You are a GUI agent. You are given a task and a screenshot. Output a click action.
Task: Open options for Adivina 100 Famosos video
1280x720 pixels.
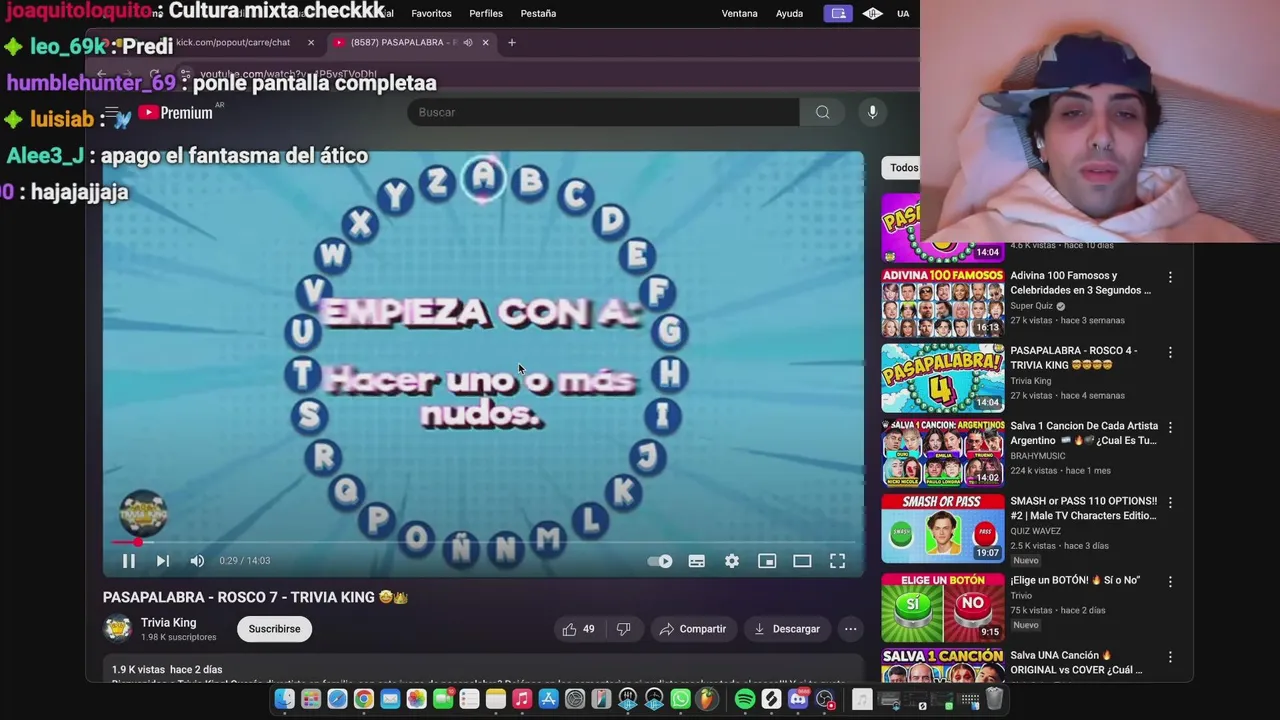point(1170,277)
